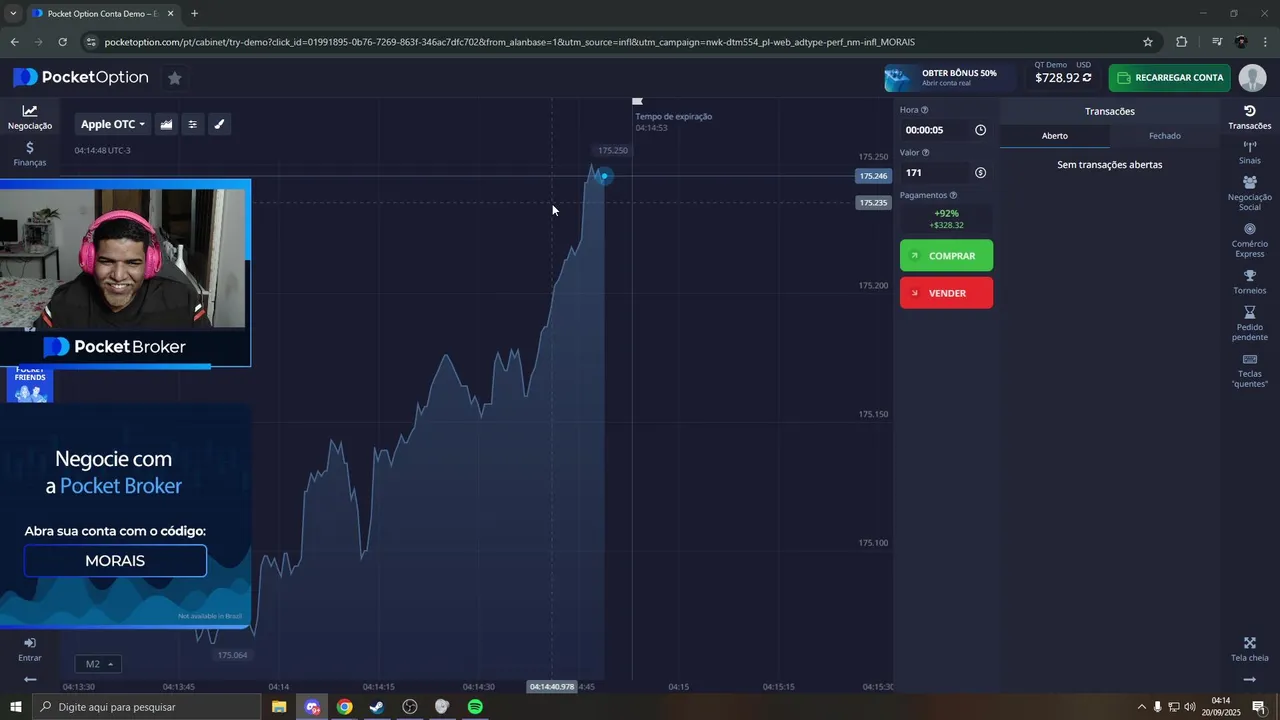Expand the M2 timeframe selector

coord(97,664)
